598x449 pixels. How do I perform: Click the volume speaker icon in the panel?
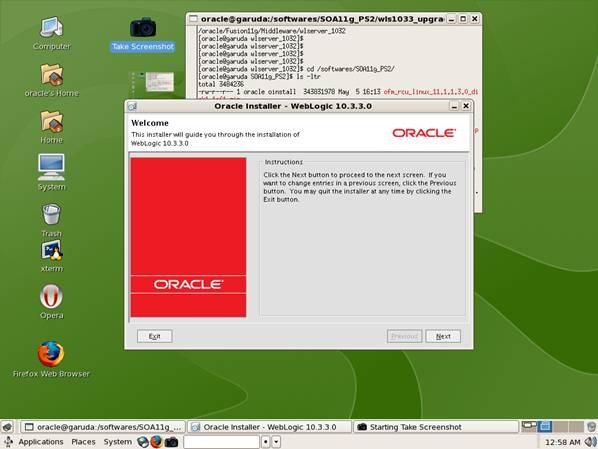click(590, 442)
